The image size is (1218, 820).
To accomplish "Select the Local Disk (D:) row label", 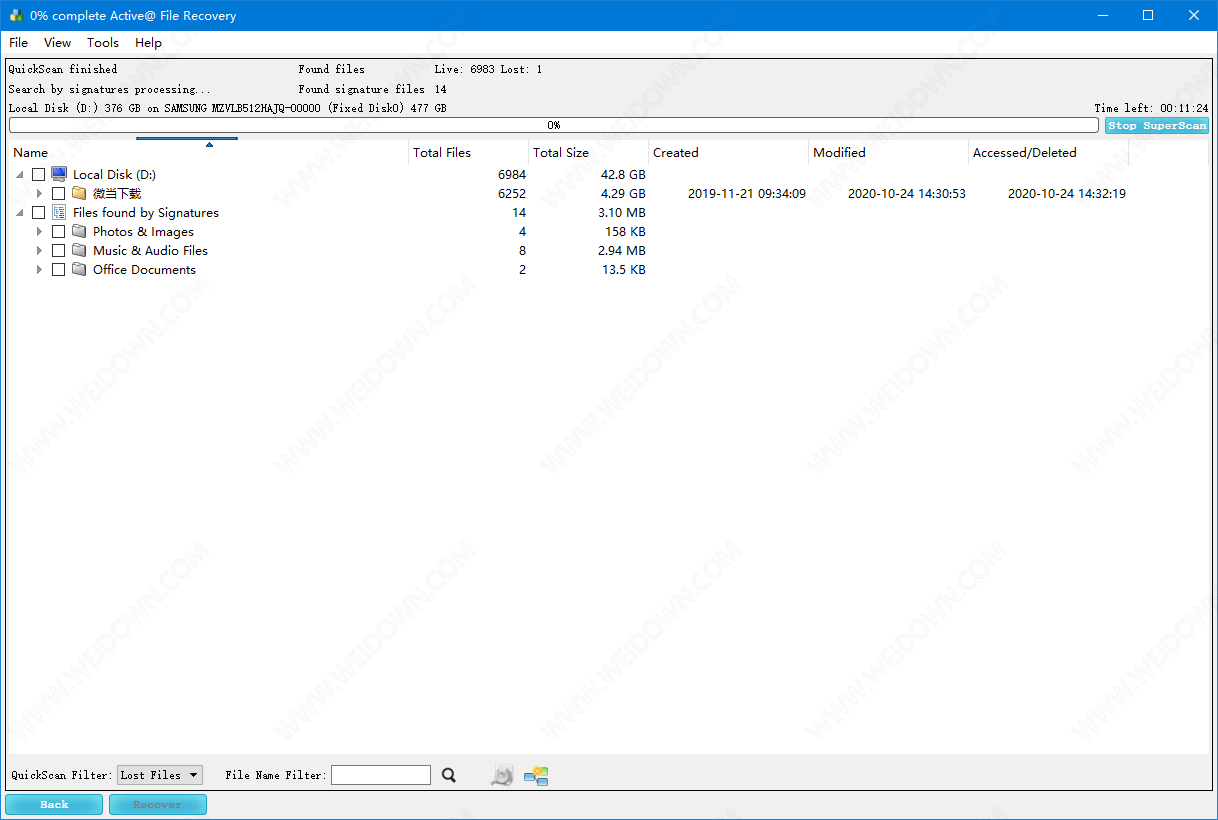I will tap(114, 175).
